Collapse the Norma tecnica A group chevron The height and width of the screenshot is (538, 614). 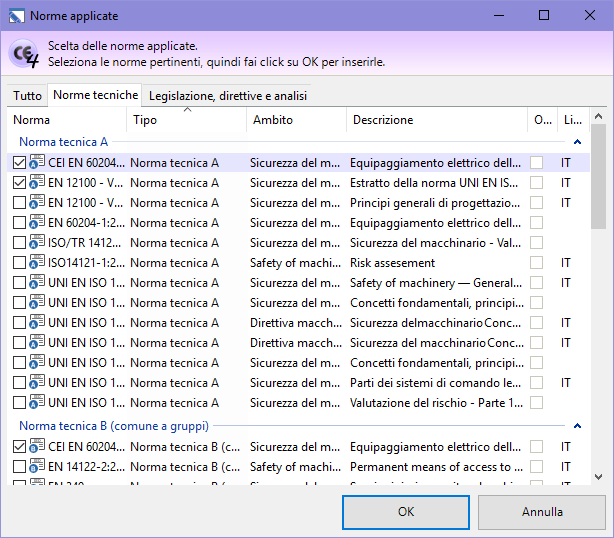click(x=577, y=142)
